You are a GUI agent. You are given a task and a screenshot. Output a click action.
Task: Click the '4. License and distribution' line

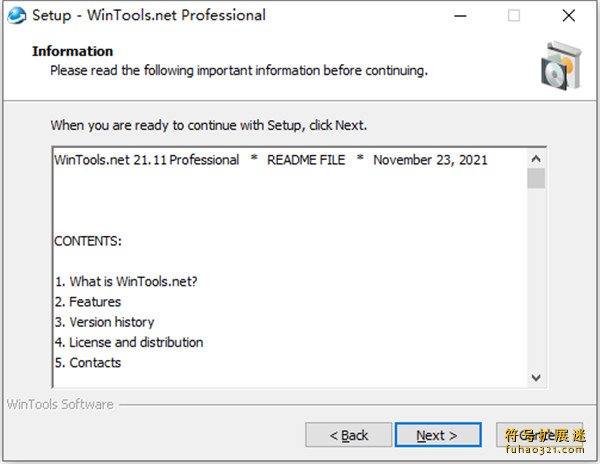click(x=129, y=342)
